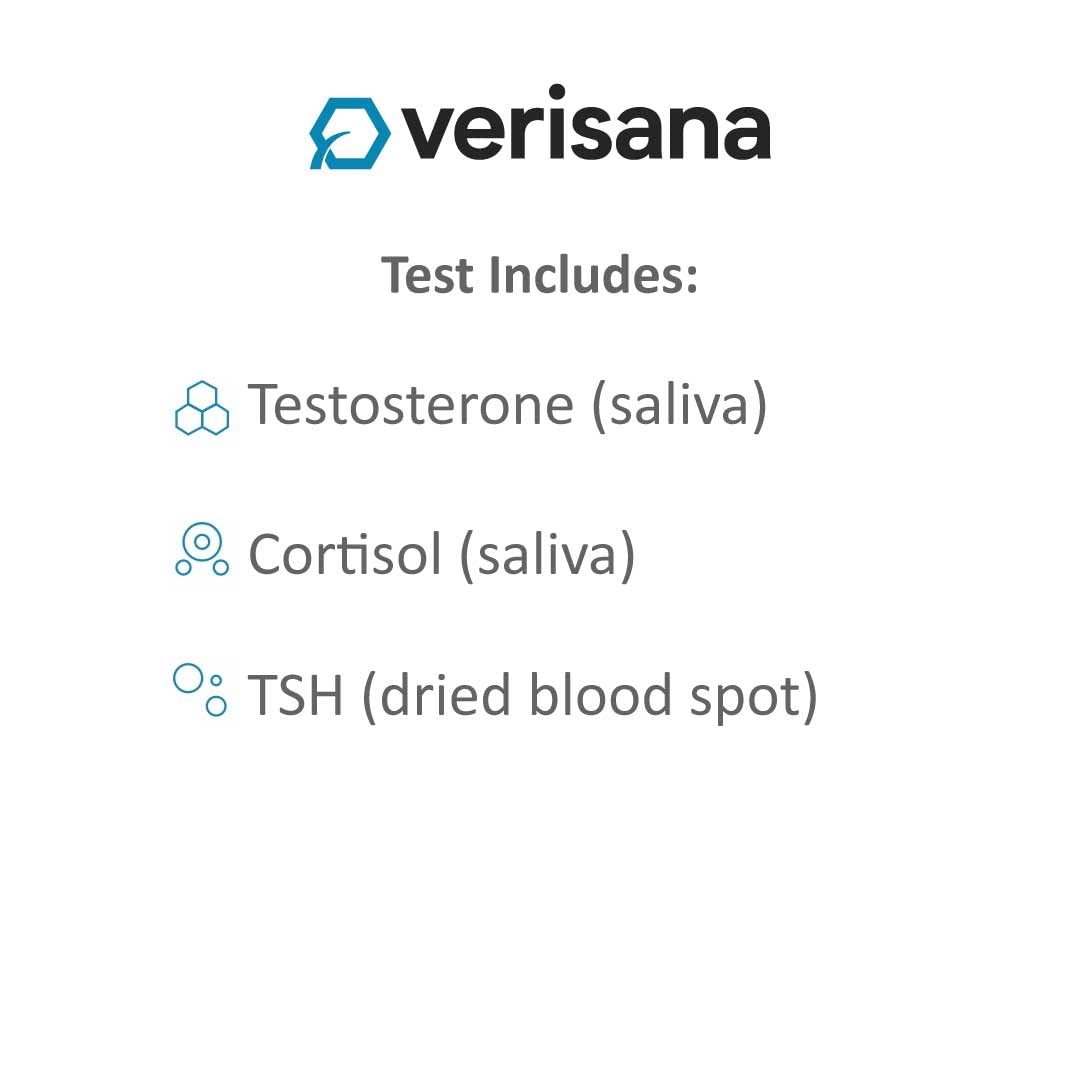Click the verisana wordmark text
The image size is (1080, 1080).
586,131
